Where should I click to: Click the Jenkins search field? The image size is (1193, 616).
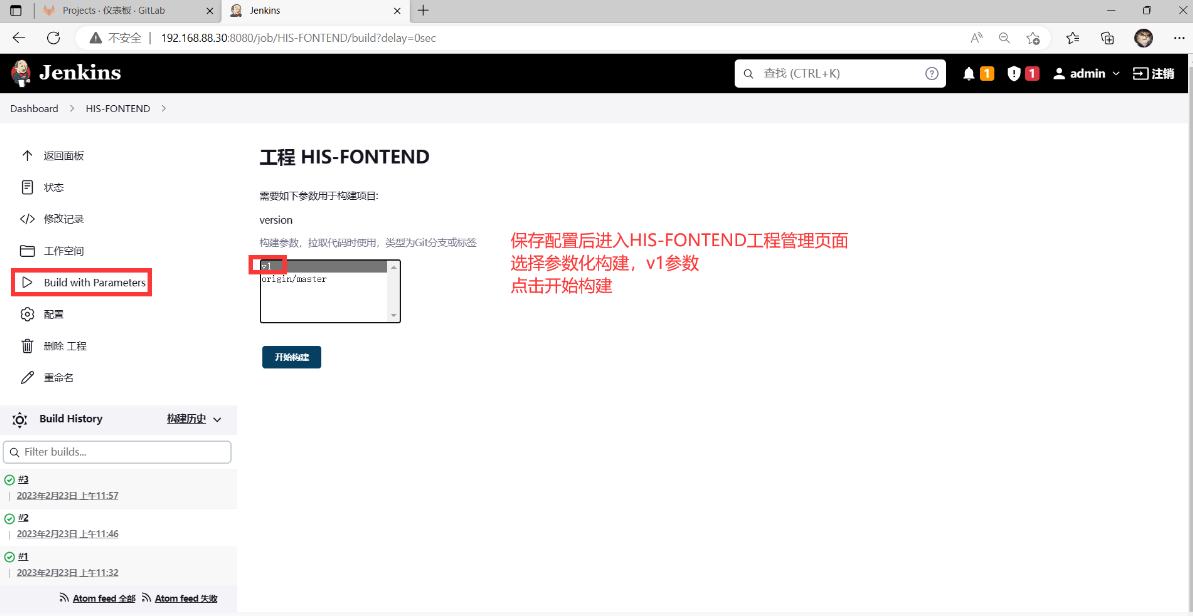pos(840,74)
